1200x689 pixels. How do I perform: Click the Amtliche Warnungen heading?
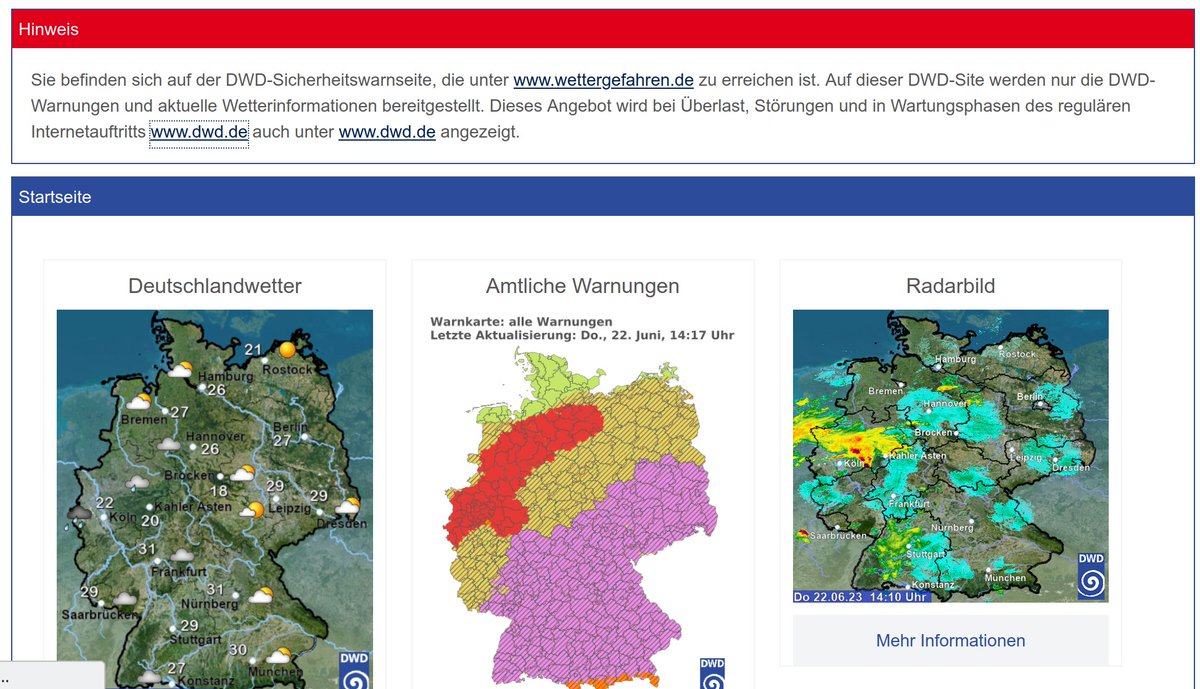pyautogui.click(x=583, y=286)
